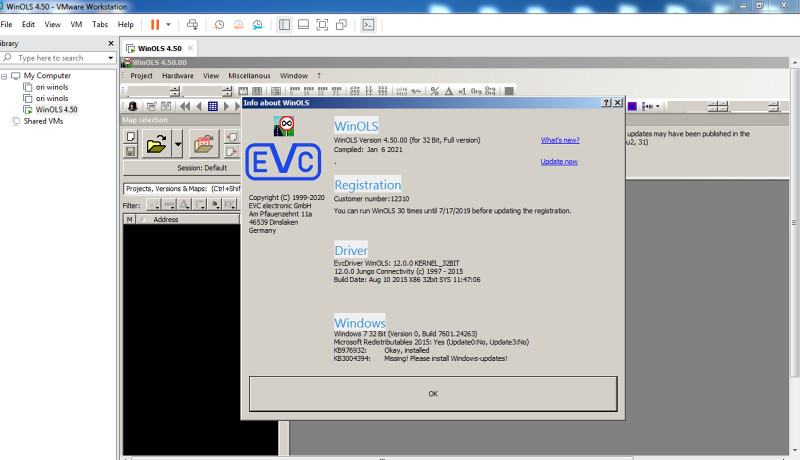Open the What's new? link
Viewport: 800px width, 460px height.
pyautogui.click(x=560, y=140)
